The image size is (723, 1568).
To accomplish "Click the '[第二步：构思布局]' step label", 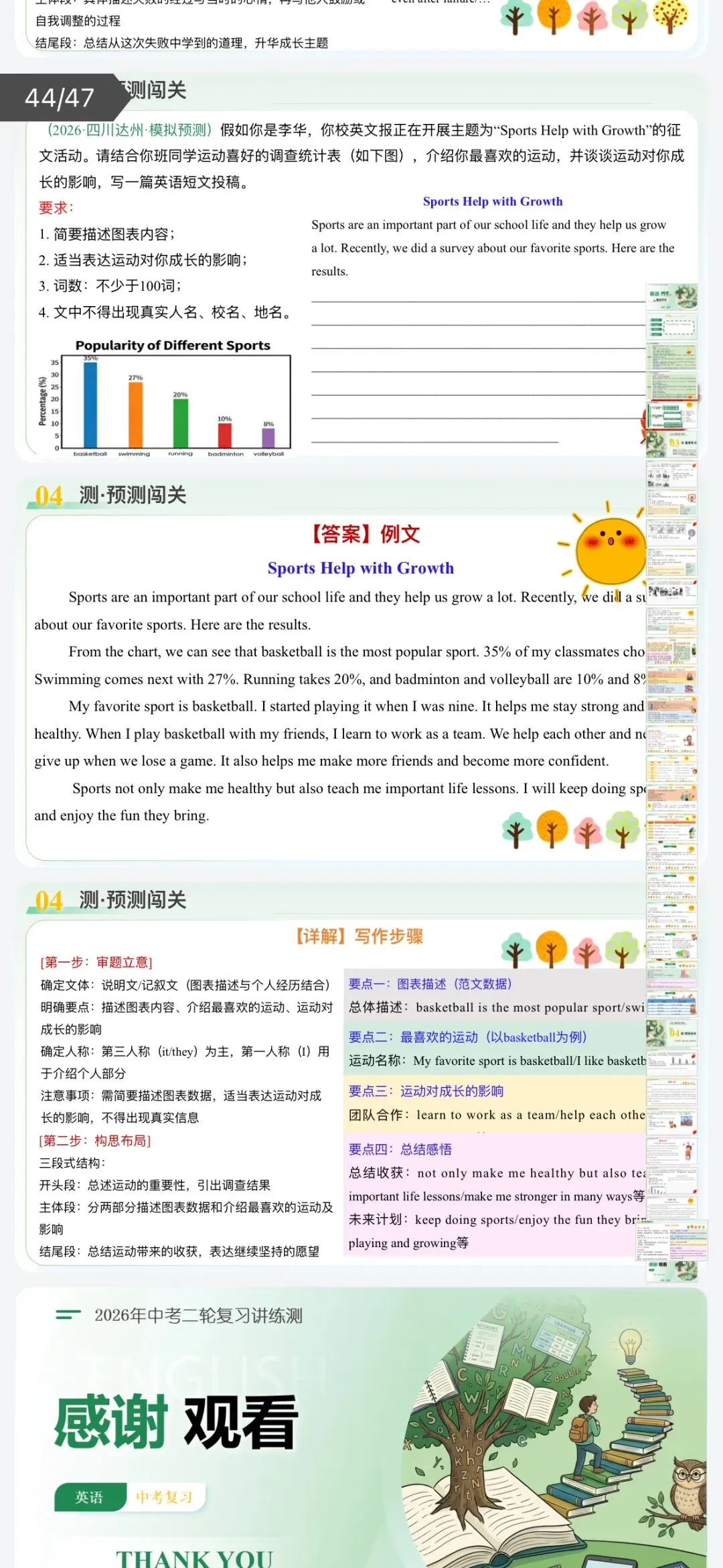I will tap(95, 1141).
